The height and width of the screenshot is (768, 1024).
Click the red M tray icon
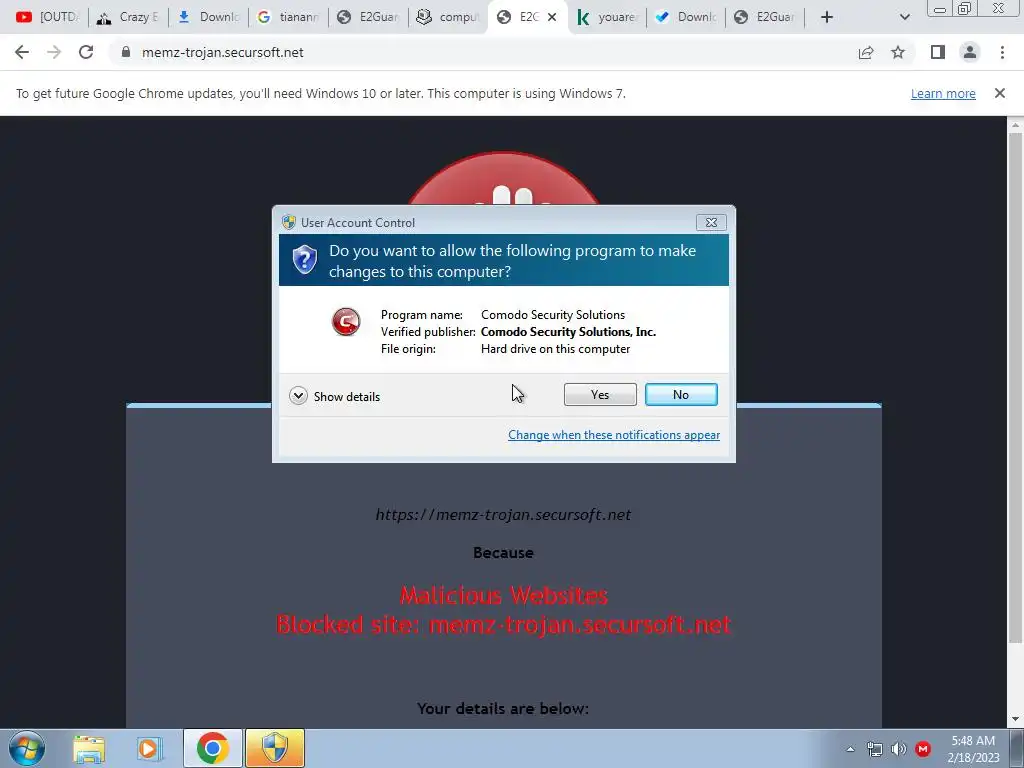click(923, 749)
